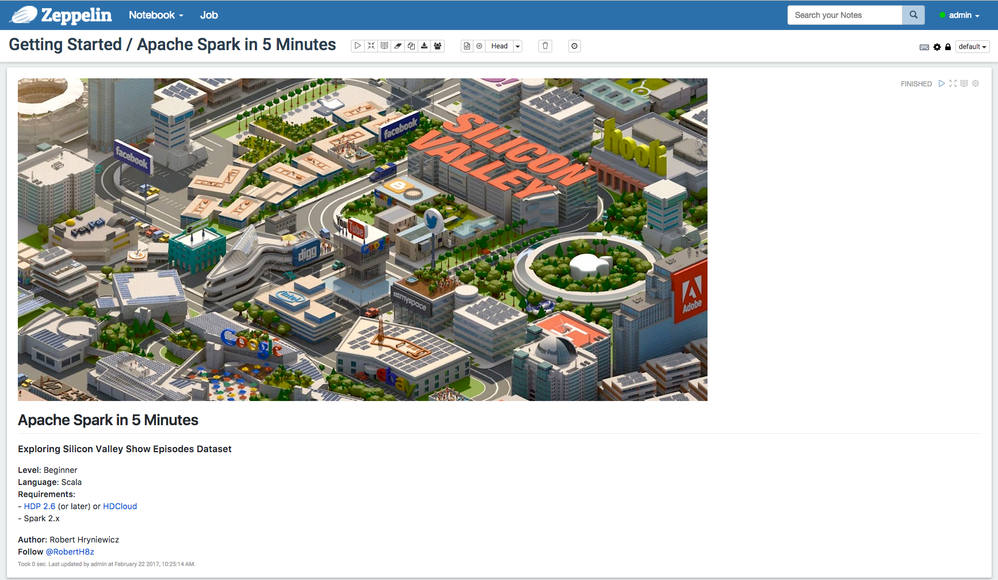Open the Notebook menu
Viewport: 998px width, 580px height.
pyautogui.click(x=156, y=15)
